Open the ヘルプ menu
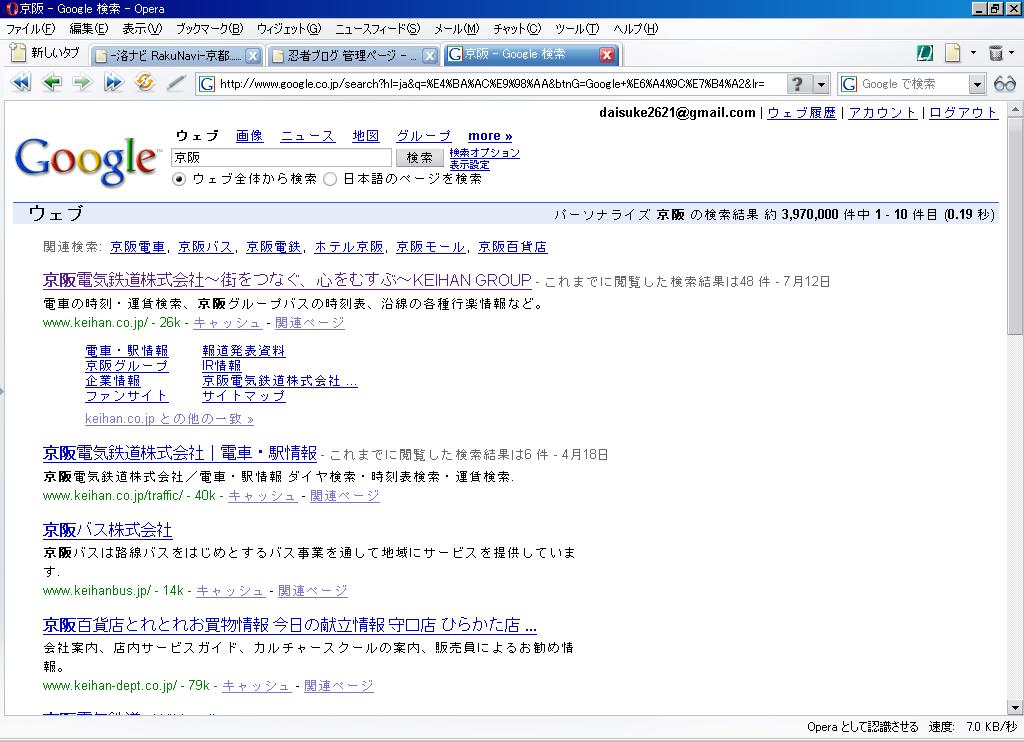Viewport: 1024px width, 742px height. 635,29
